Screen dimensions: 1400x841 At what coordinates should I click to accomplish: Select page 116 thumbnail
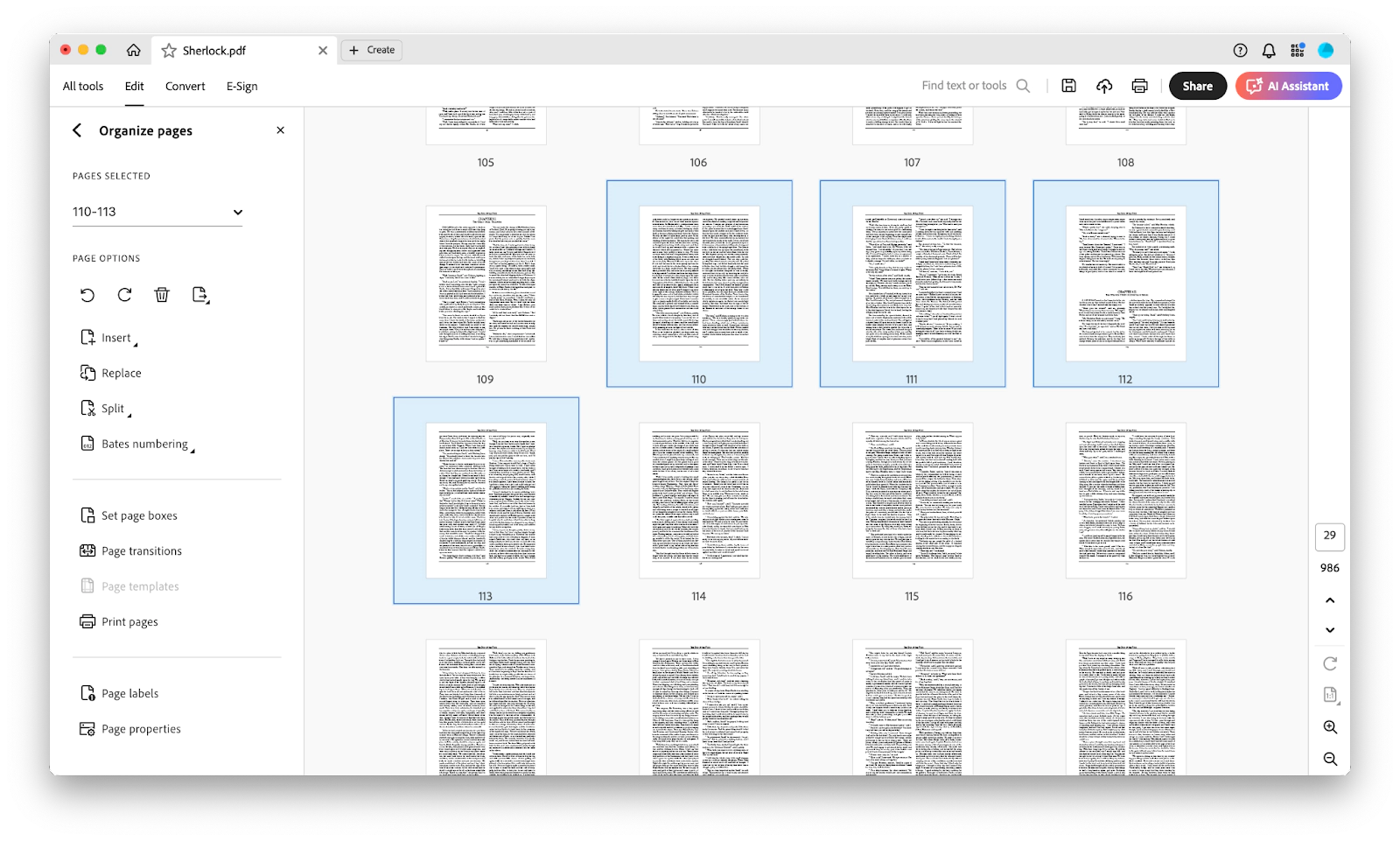(x=1126, y=501)
